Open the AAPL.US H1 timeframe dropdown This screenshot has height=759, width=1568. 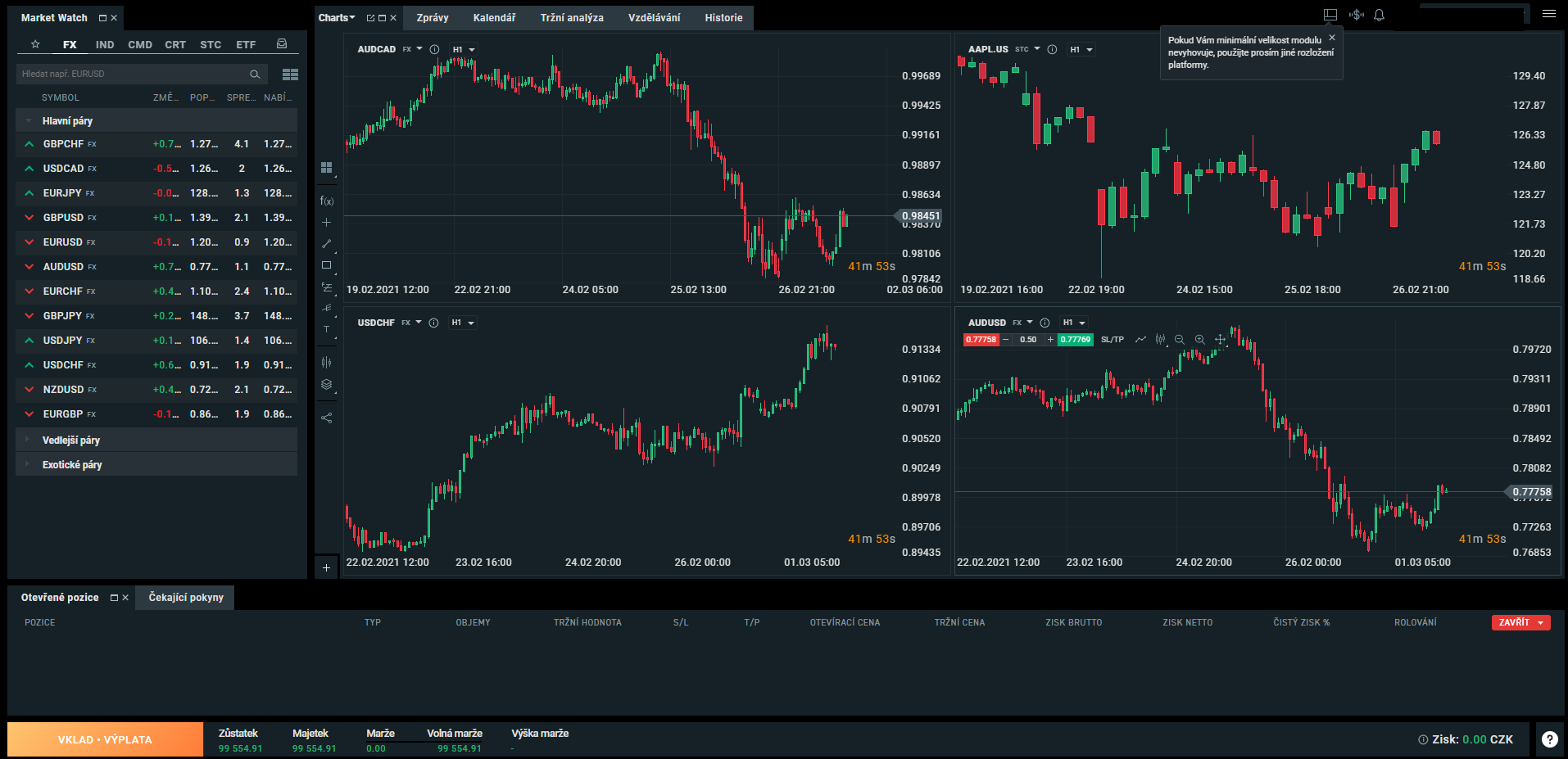(x=1081, y=49)
